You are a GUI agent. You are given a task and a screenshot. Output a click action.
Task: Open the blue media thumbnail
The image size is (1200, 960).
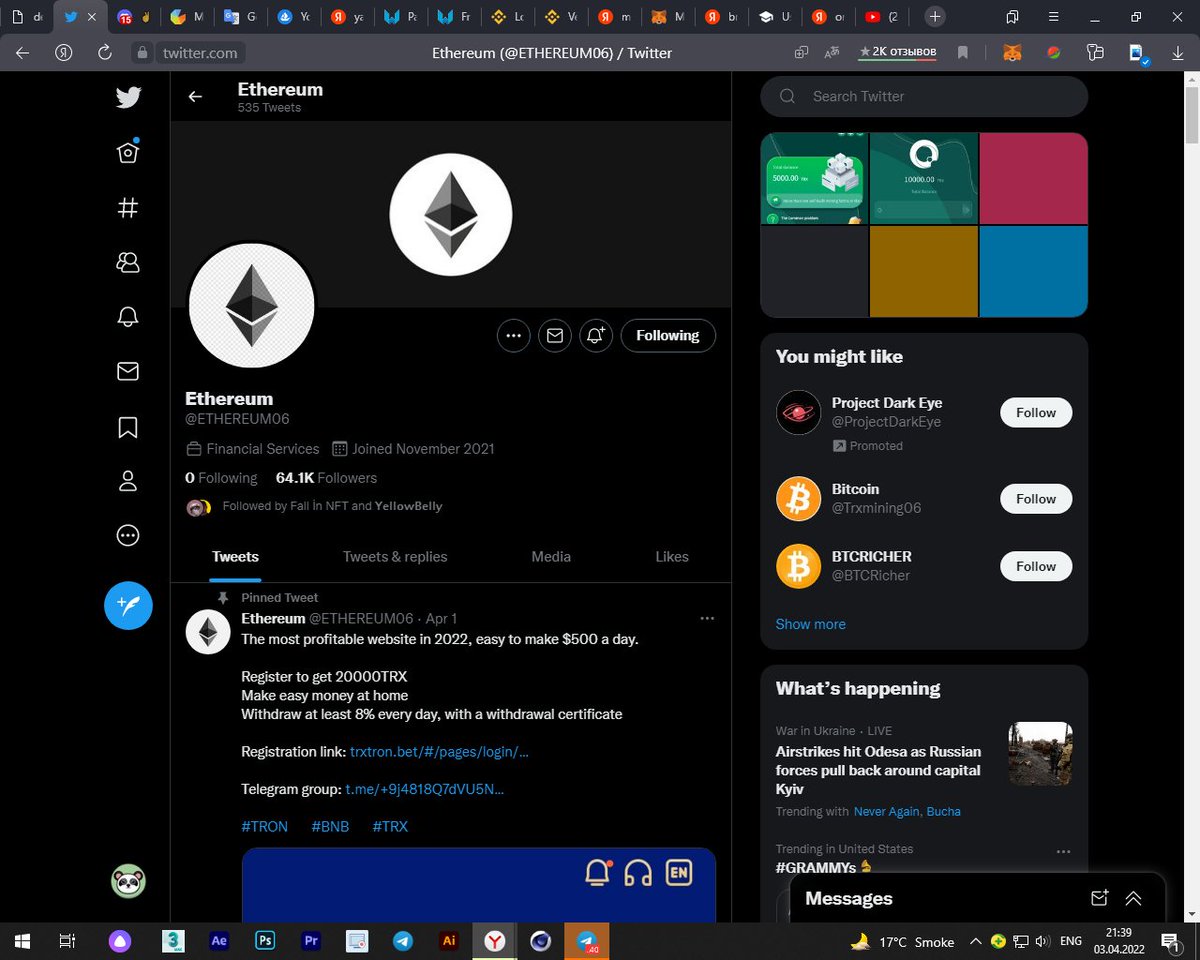click(1033, 271)
